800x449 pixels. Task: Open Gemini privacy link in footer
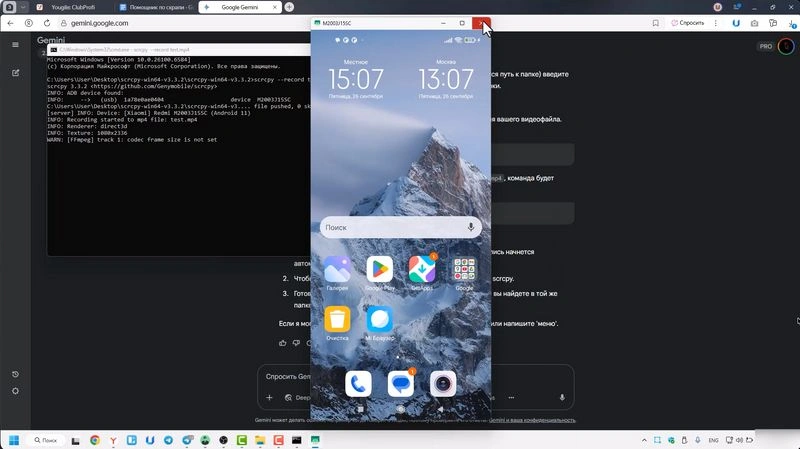pos(532,420)
